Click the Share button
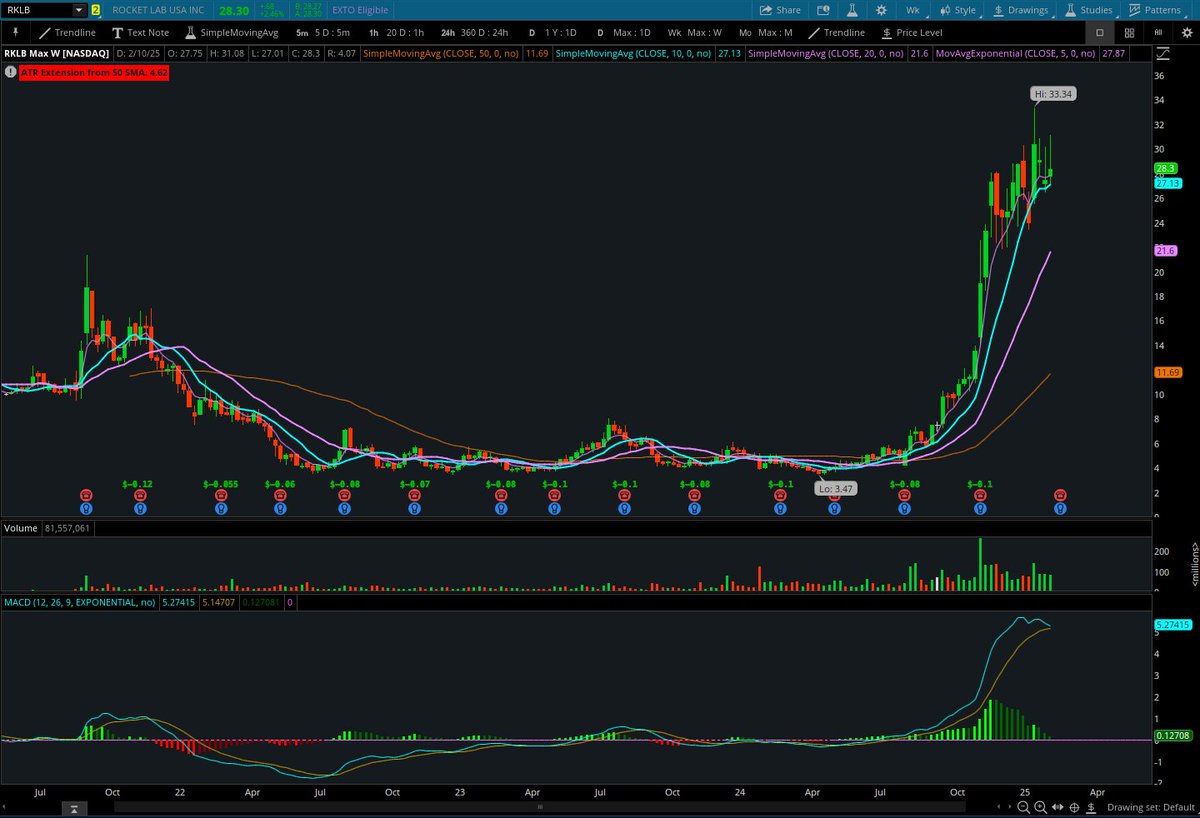The height and width of the screenshot is (818, 1200). [780, 9]
